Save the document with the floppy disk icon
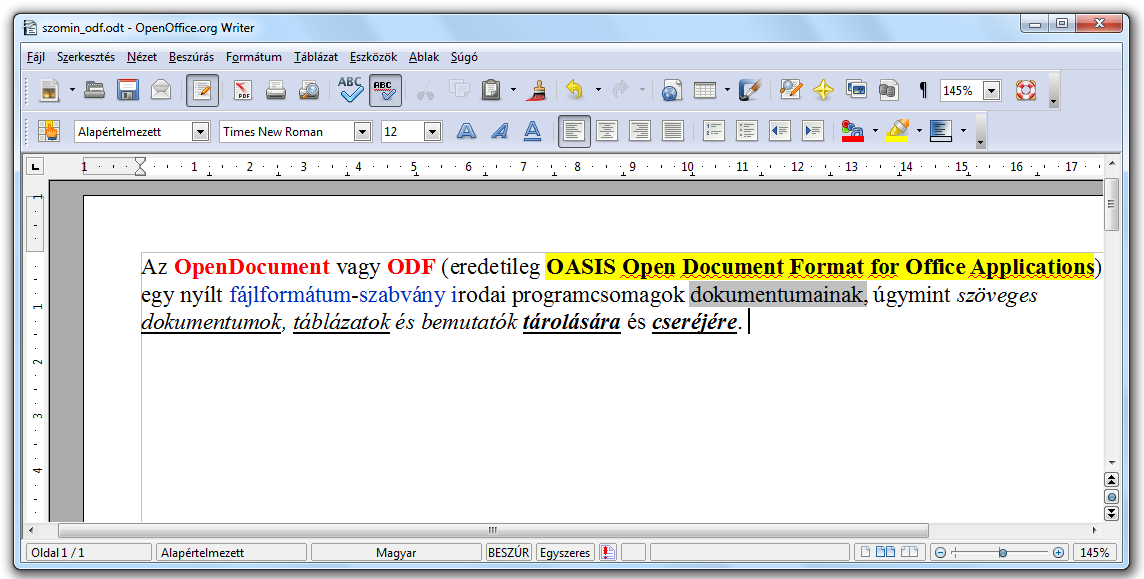The height and width of the screenshot is (579, 1144). coord(128,90)
